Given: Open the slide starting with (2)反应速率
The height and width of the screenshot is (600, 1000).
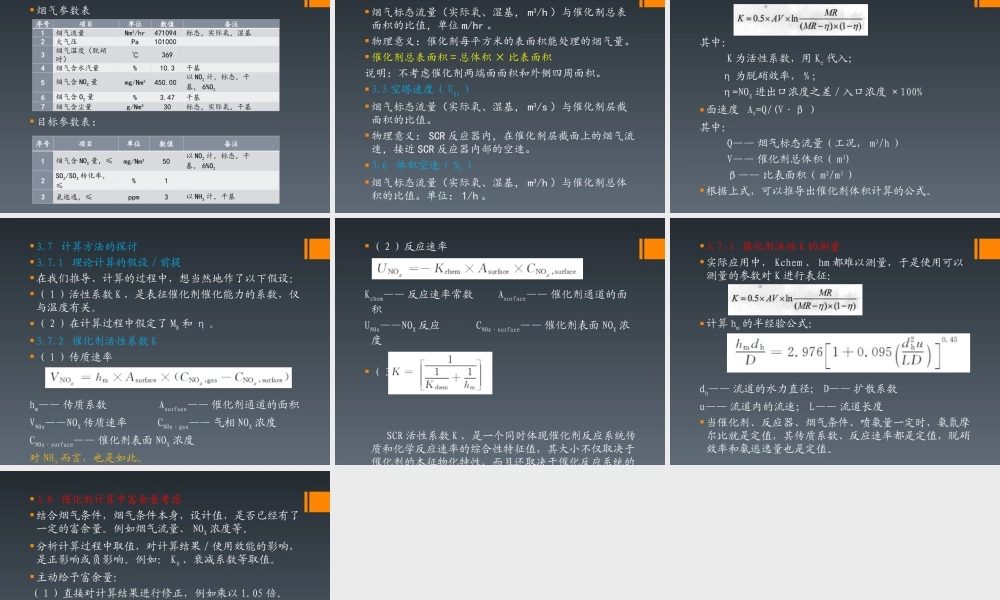Looking at the screenshot, I should (x=500, y=342).
